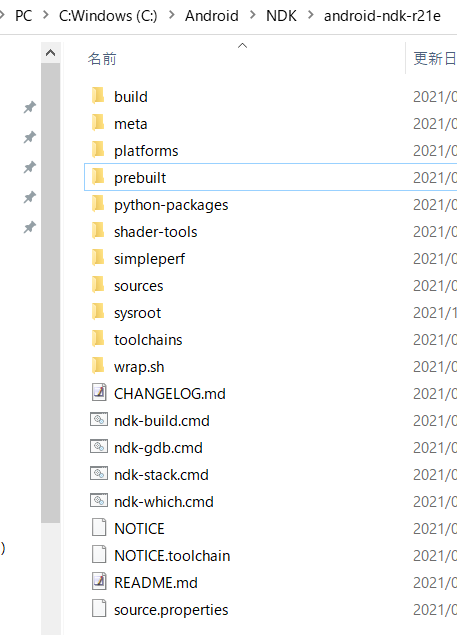
Task: Select the ndk-build.cmd file name
Action: (x=162, y=421)
